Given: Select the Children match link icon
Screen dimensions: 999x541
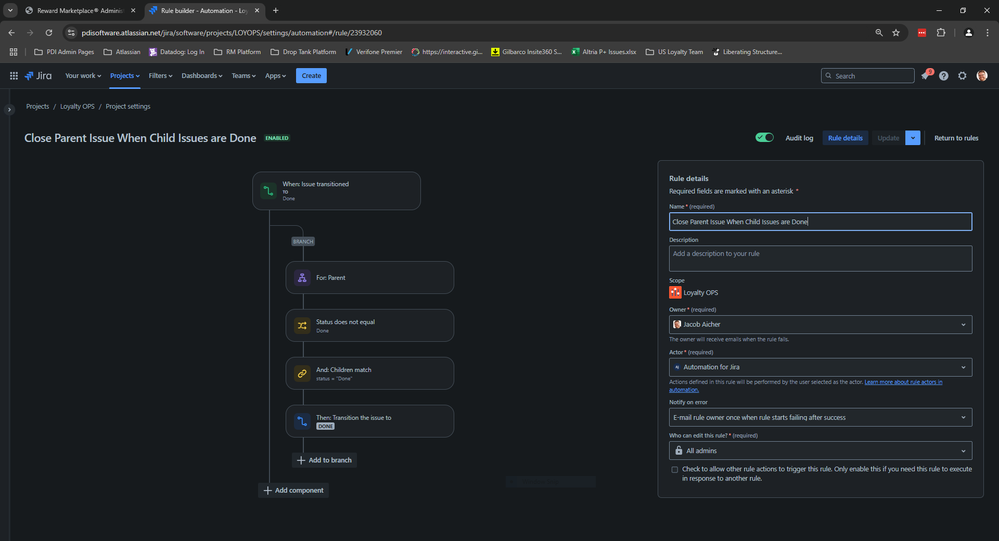Looking at the screenshot, I should click(302, 373).
